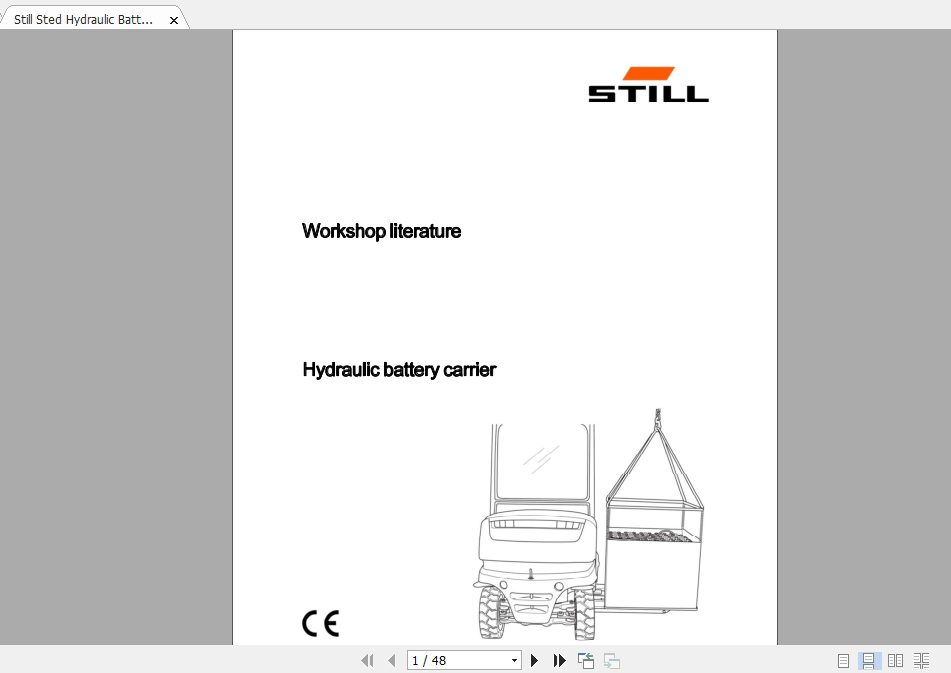This screenshot has width=951, height=673.
Task: Go to the previous page
Action: point(392,660)
